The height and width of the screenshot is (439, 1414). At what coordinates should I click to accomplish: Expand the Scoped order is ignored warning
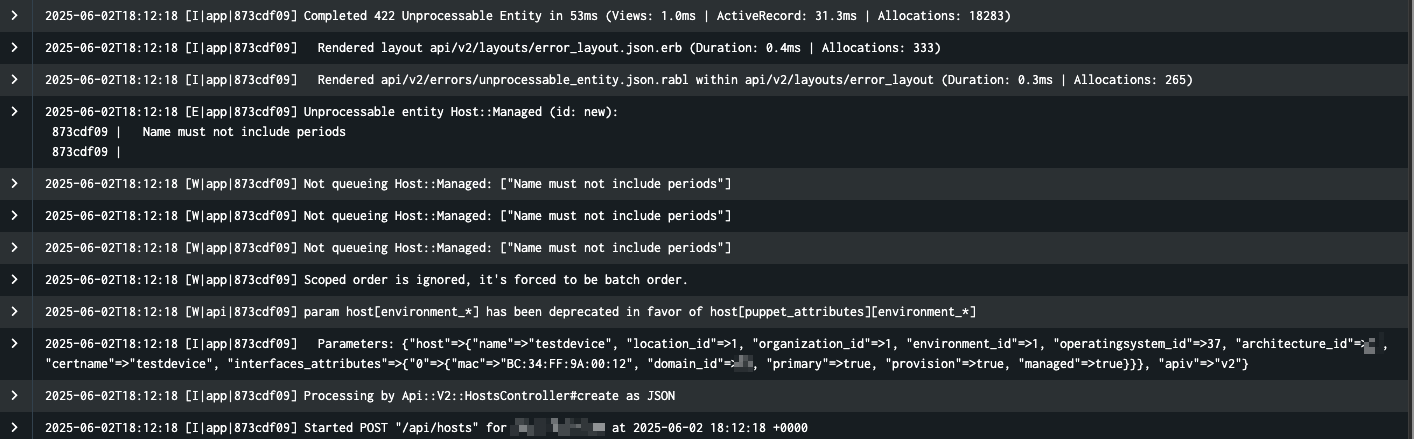tap(14, 280)
